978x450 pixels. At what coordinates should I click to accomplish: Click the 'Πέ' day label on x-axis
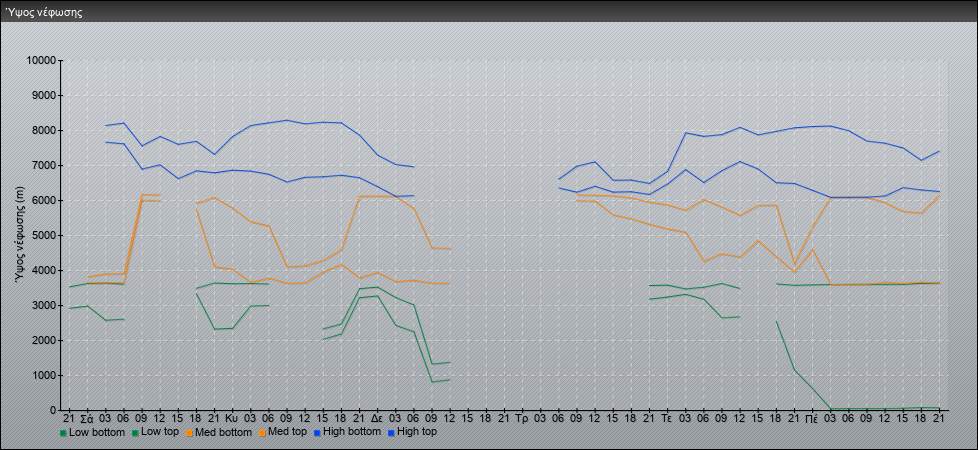click(x=811, y=418)
